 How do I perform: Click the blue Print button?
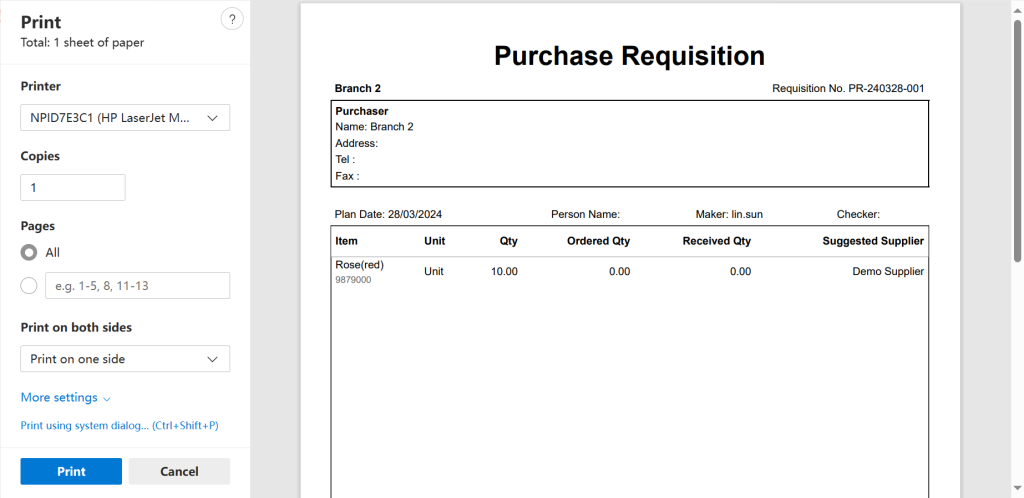coord(71,471)
